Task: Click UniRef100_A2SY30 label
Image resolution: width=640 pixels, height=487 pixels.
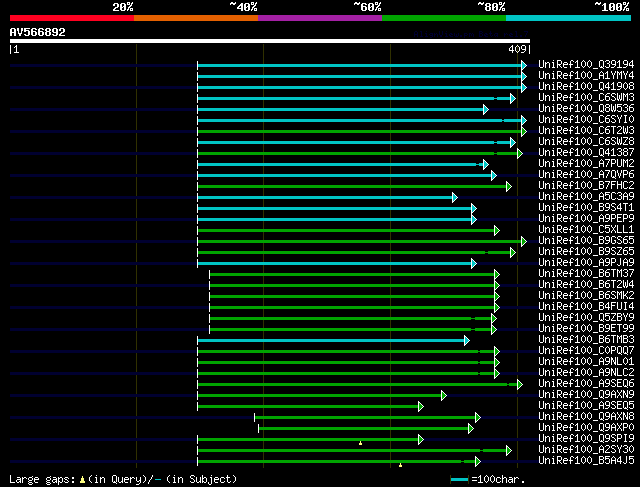Action: coord(586,450)
